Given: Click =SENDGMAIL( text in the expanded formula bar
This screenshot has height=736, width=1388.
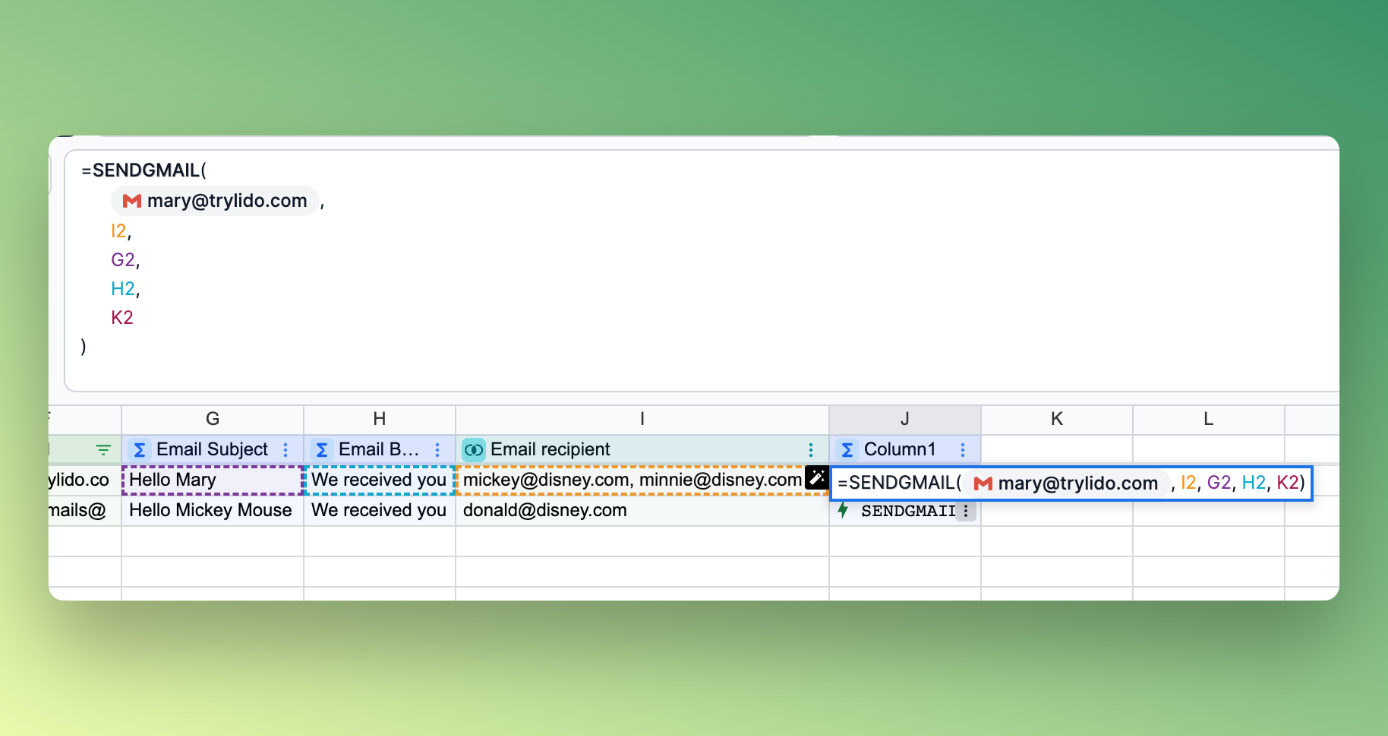Looking at the screenshot, I should pyautogui.click(x=144, y=171).
